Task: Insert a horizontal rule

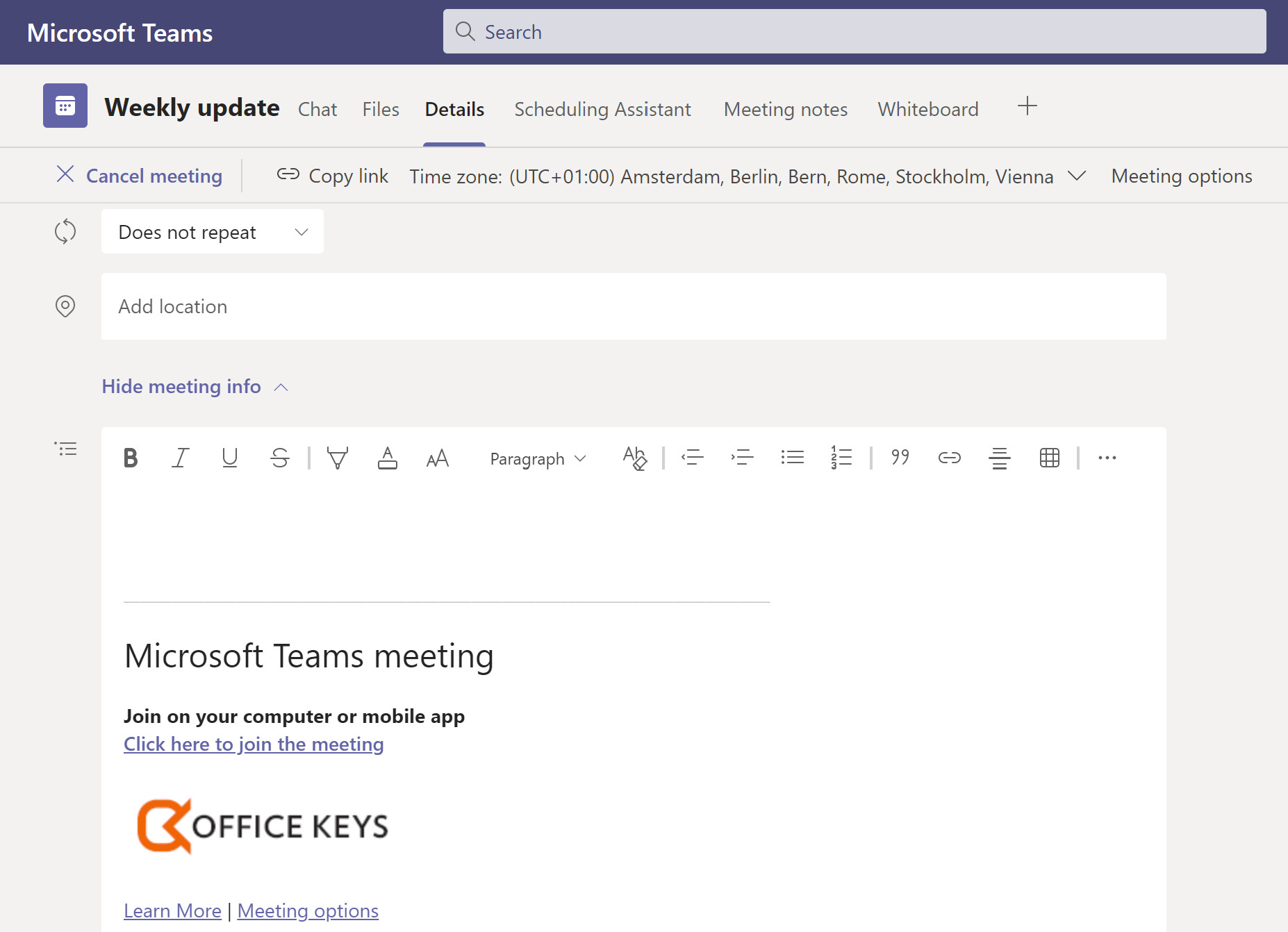Action: point(1000,458)
